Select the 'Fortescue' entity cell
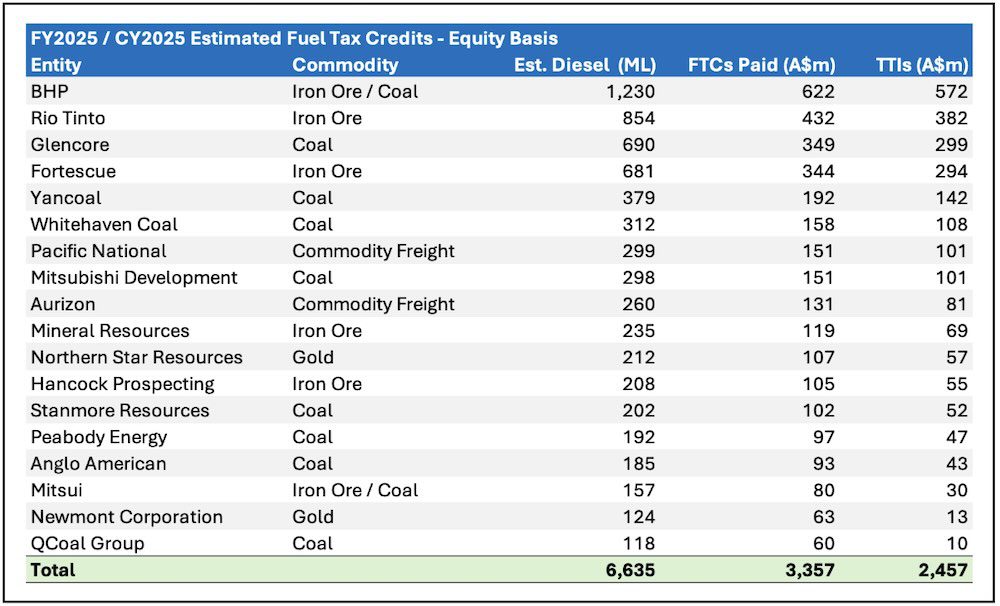This screenshot has height=606, width=1000. coord(73,171)
